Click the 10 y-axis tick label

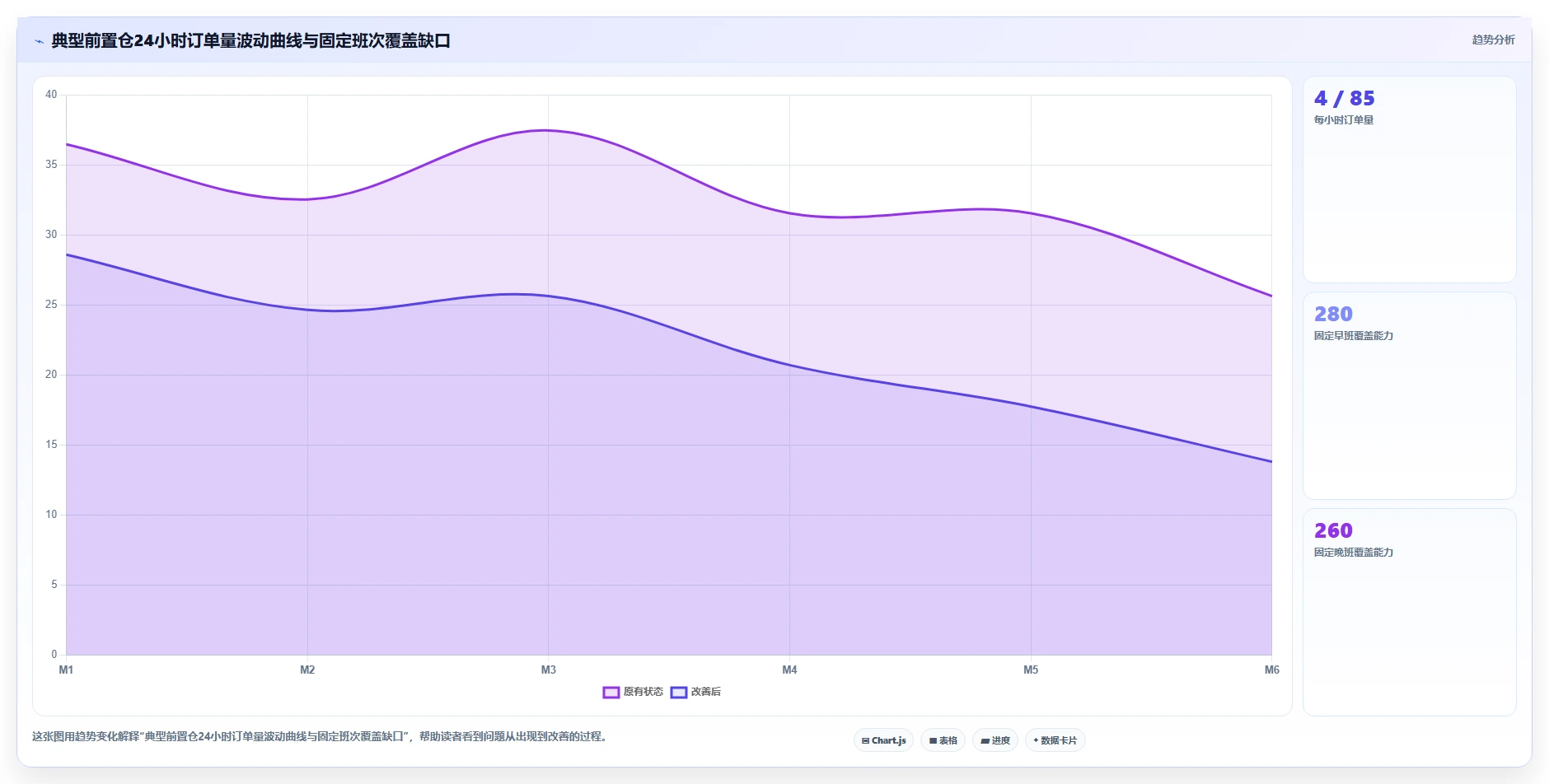point(51,515)
